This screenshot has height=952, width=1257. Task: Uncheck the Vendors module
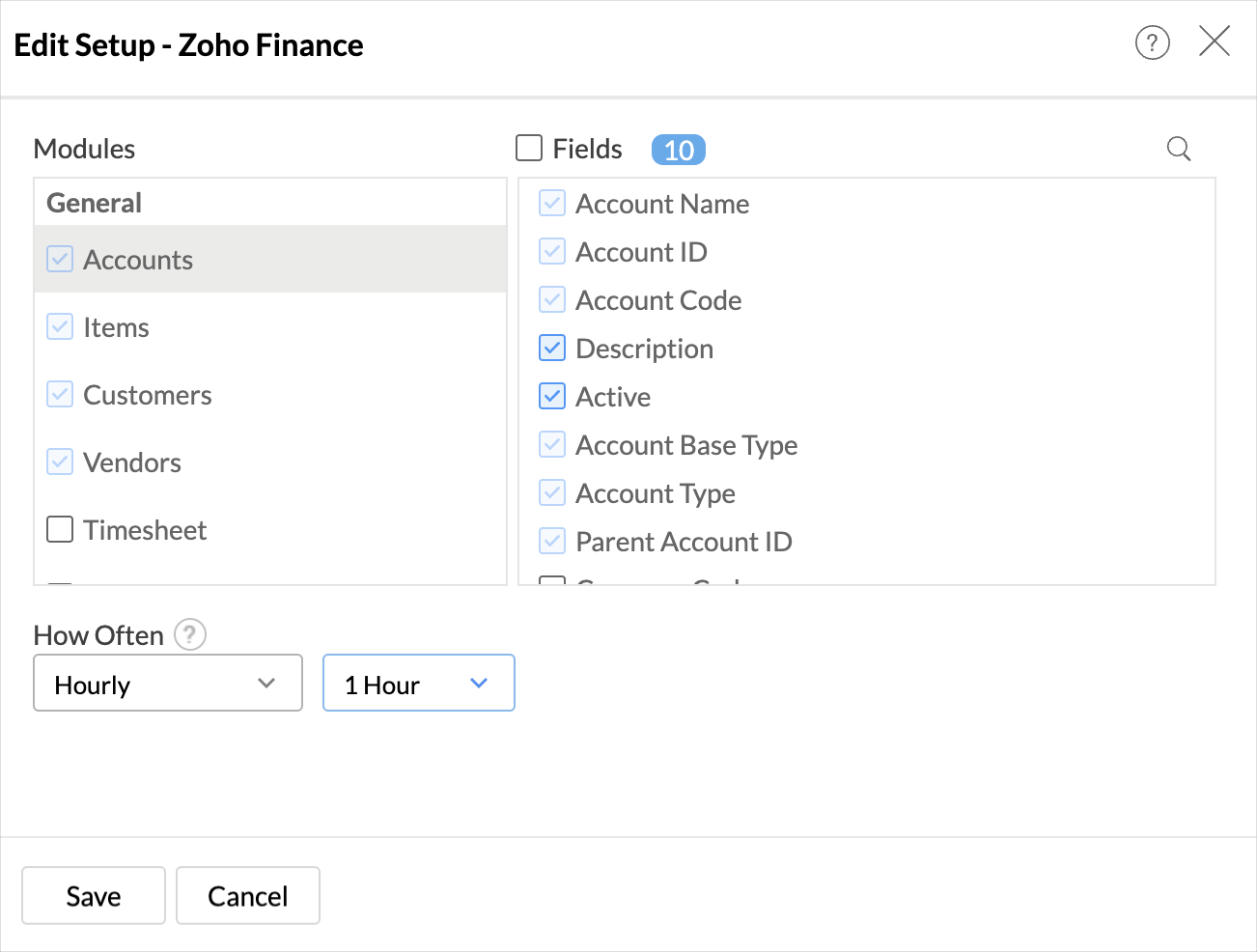59,462
